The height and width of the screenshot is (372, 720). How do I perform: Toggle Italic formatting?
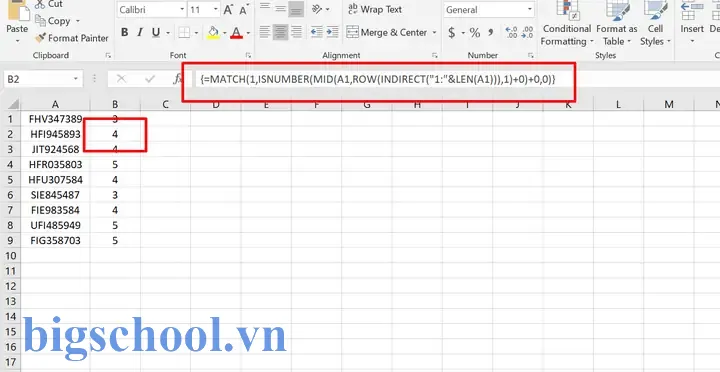tap(140, 33)
